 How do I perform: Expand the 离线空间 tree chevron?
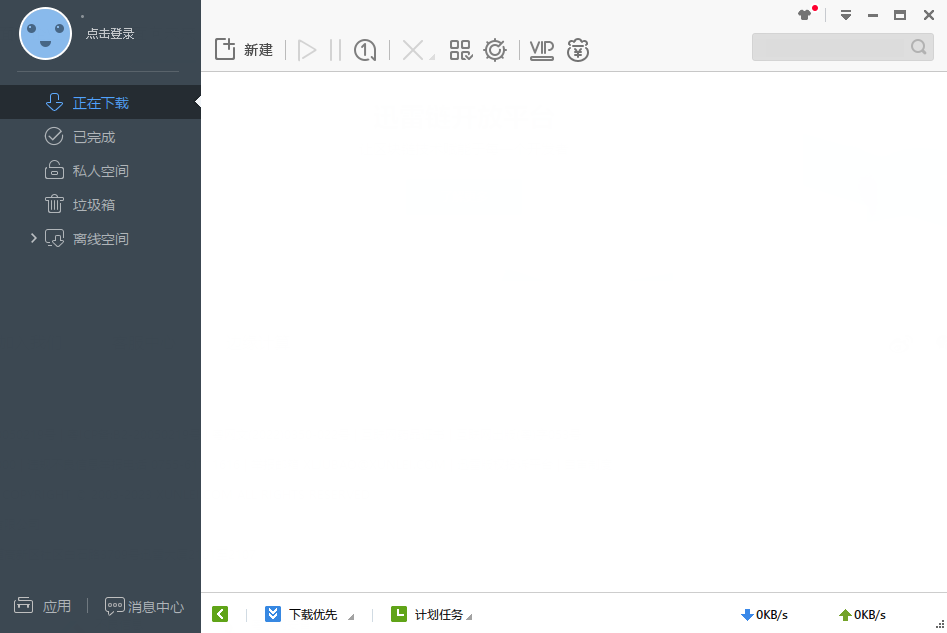coord(34,239)
